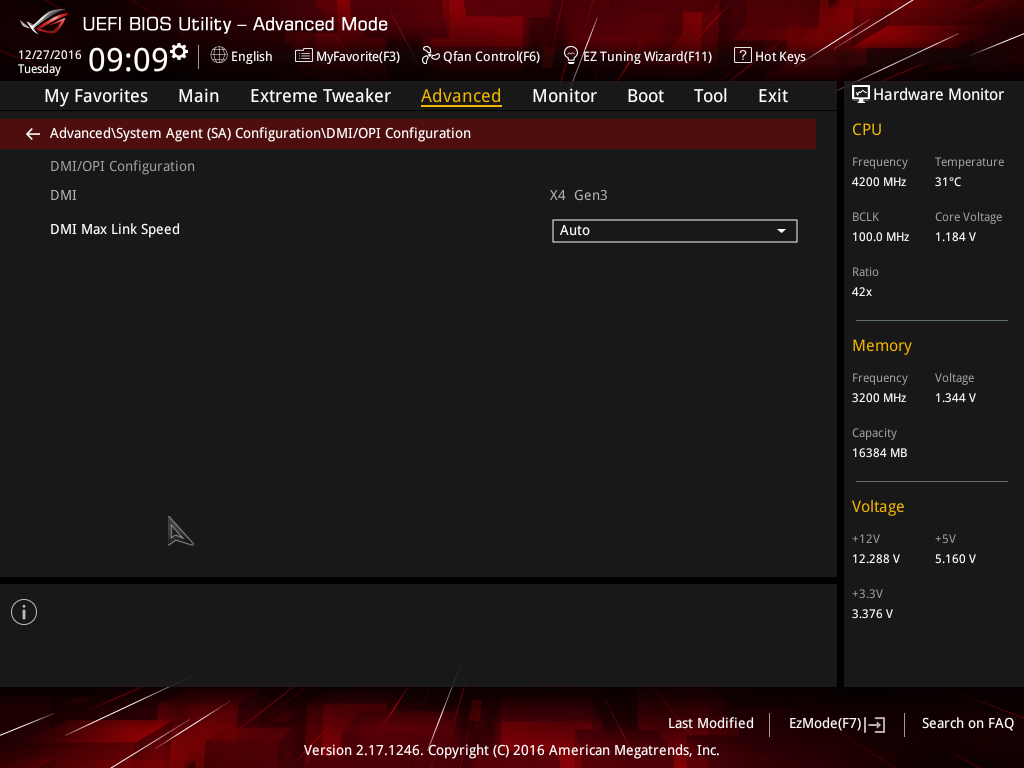Viewport: 1024px width, 768px height.
Task: Click the DMI/OPI Configuration heading
Action: (122, 167)
